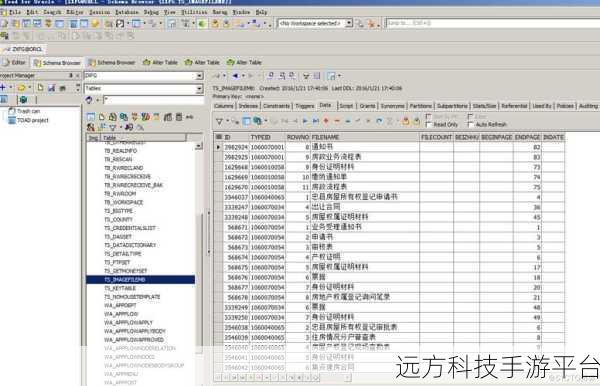The image size is (600, 386).
Task: Open the schema selection dropdown
Action: coord(199,76)
